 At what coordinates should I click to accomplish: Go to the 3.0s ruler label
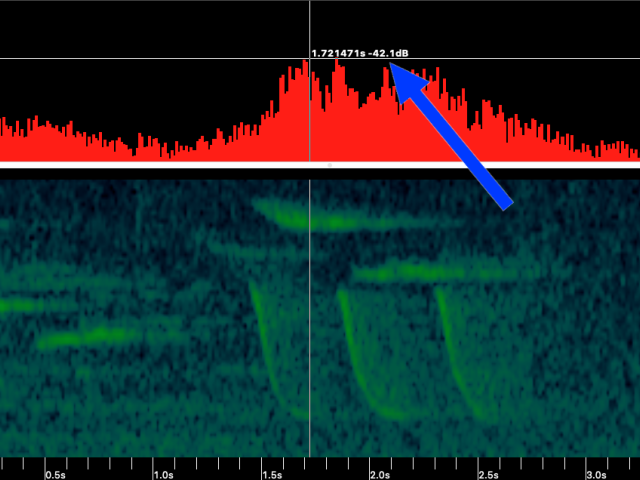[x=596, y=473]
